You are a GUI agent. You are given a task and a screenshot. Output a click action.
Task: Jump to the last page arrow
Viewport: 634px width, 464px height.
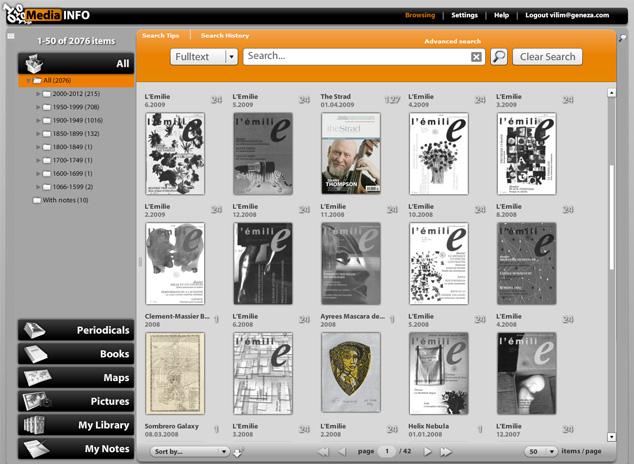pyautogui.click(x=446, y=451)
